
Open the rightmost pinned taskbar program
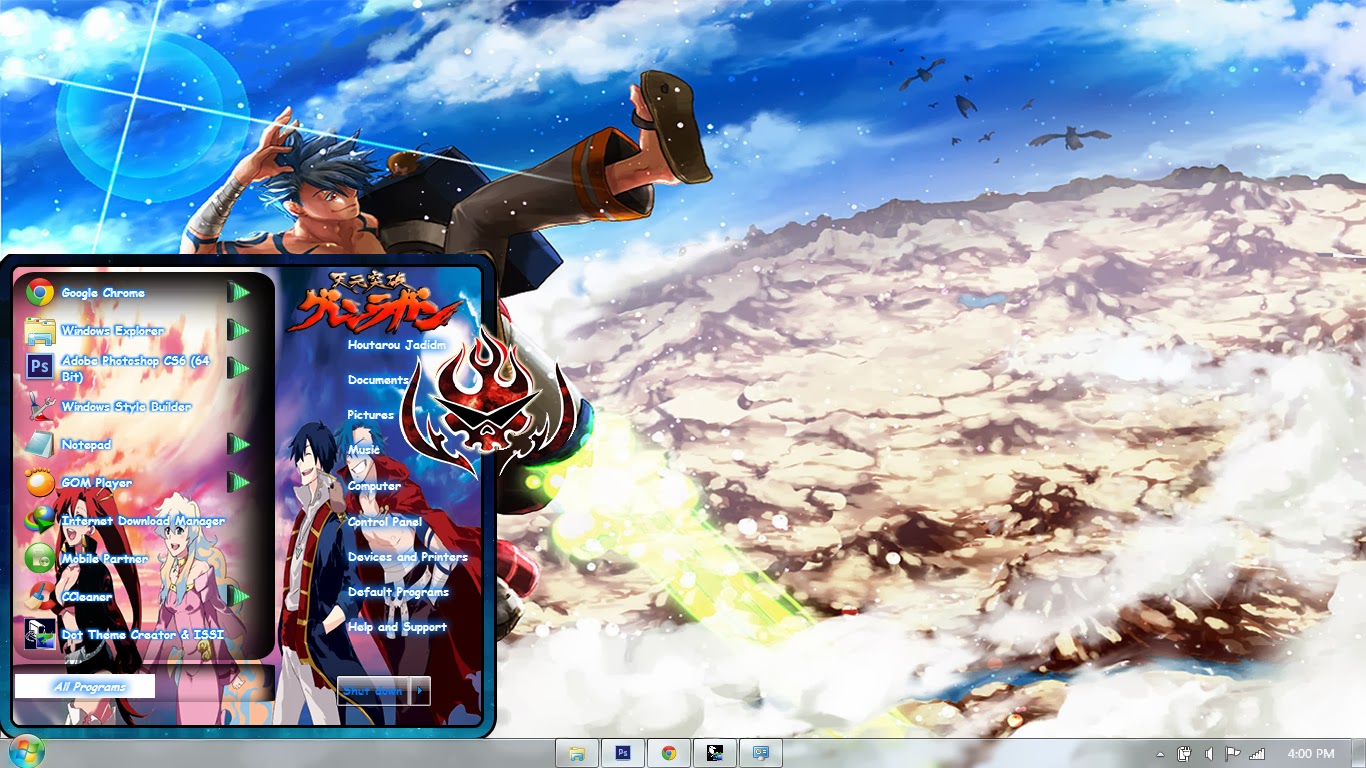[761, 753]
